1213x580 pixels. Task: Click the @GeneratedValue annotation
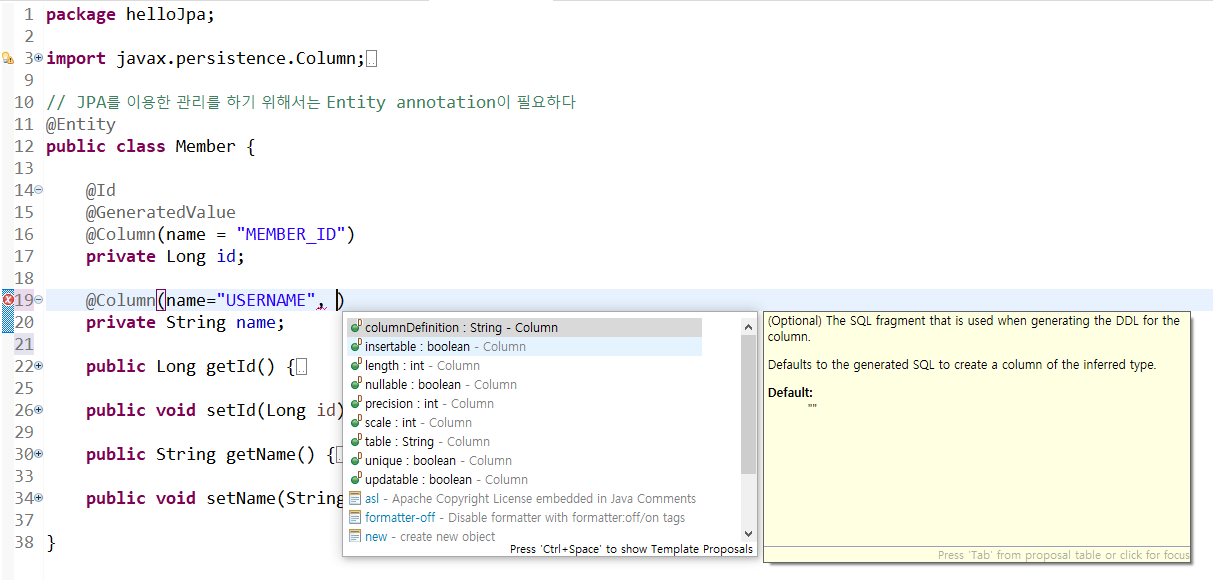click(161, 212)
